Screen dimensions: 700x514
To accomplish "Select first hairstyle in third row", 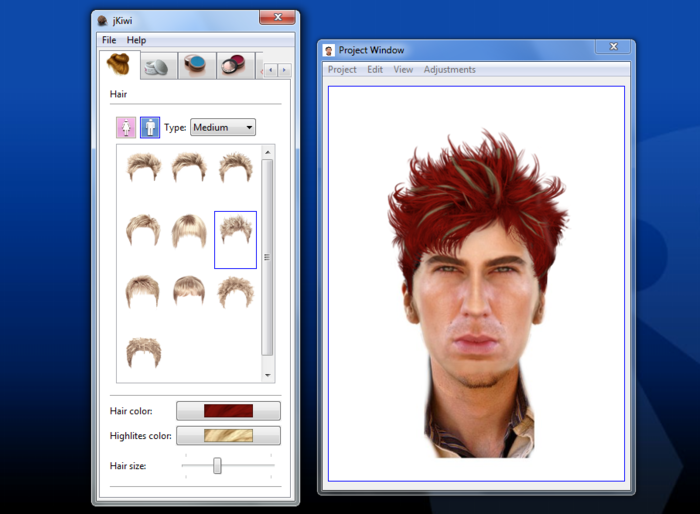I will click(x=143, y=292).
